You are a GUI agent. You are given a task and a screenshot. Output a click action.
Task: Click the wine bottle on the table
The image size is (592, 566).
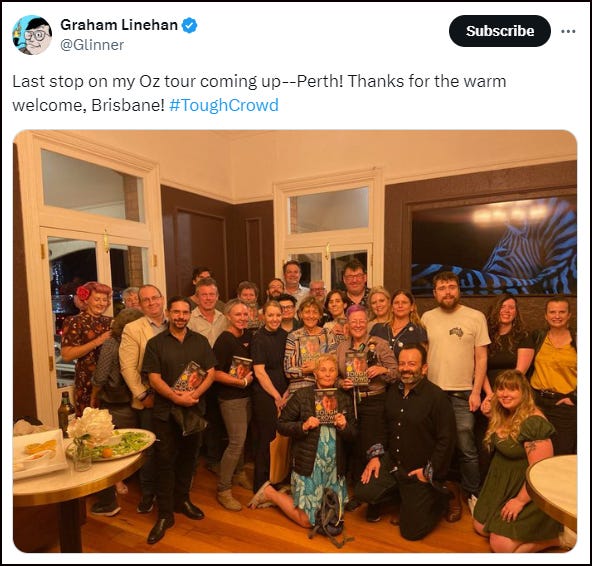click(x=66, y=413)
